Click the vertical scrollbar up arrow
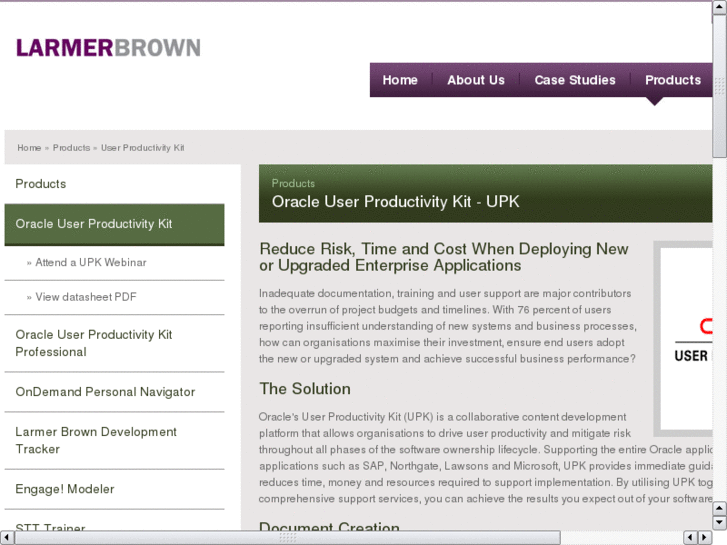Screen dimensions: 727x545 point(719,7)
